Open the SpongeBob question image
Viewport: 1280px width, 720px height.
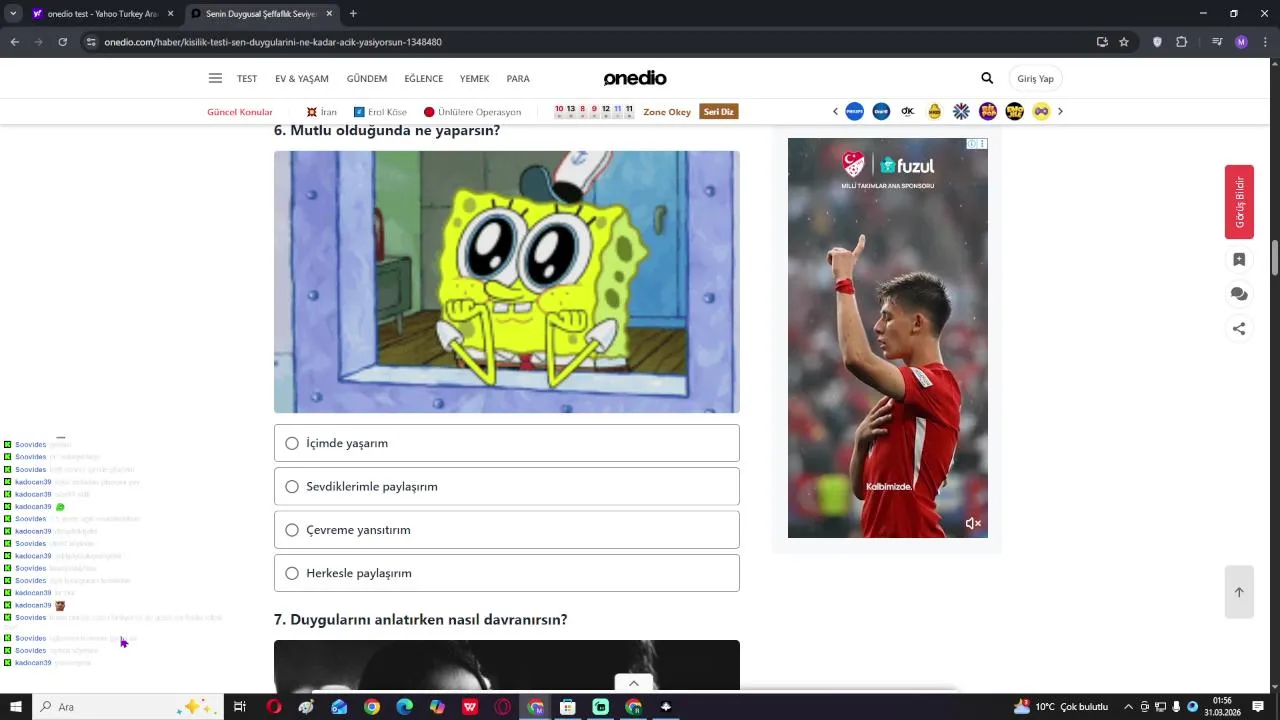pyautogui.click(x=507, y=282)
